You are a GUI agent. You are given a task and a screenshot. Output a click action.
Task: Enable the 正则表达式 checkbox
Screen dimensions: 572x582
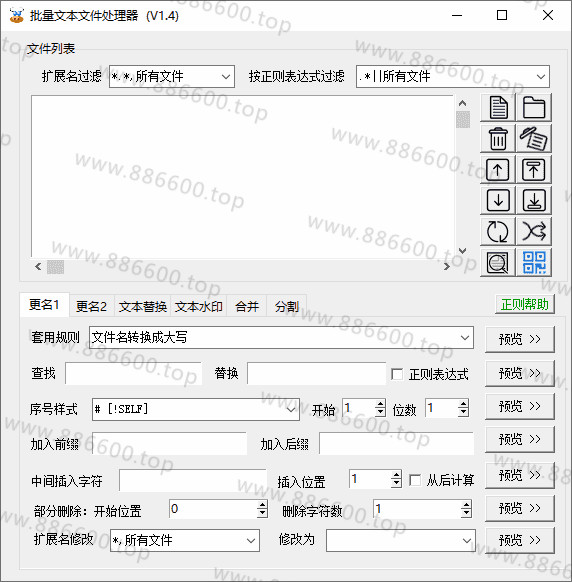[x=397, y=374]
